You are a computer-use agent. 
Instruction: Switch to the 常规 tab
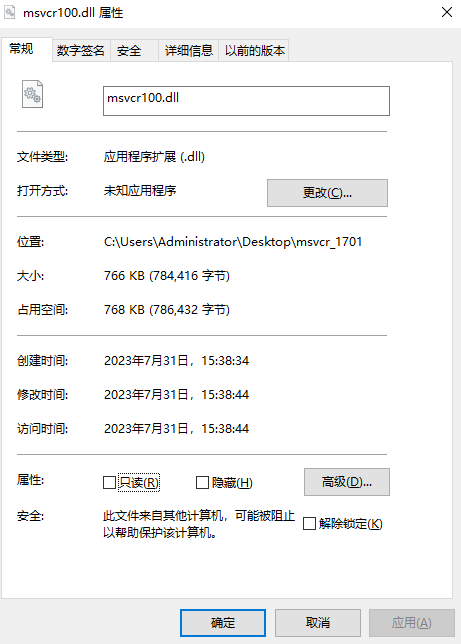point(27,49)
